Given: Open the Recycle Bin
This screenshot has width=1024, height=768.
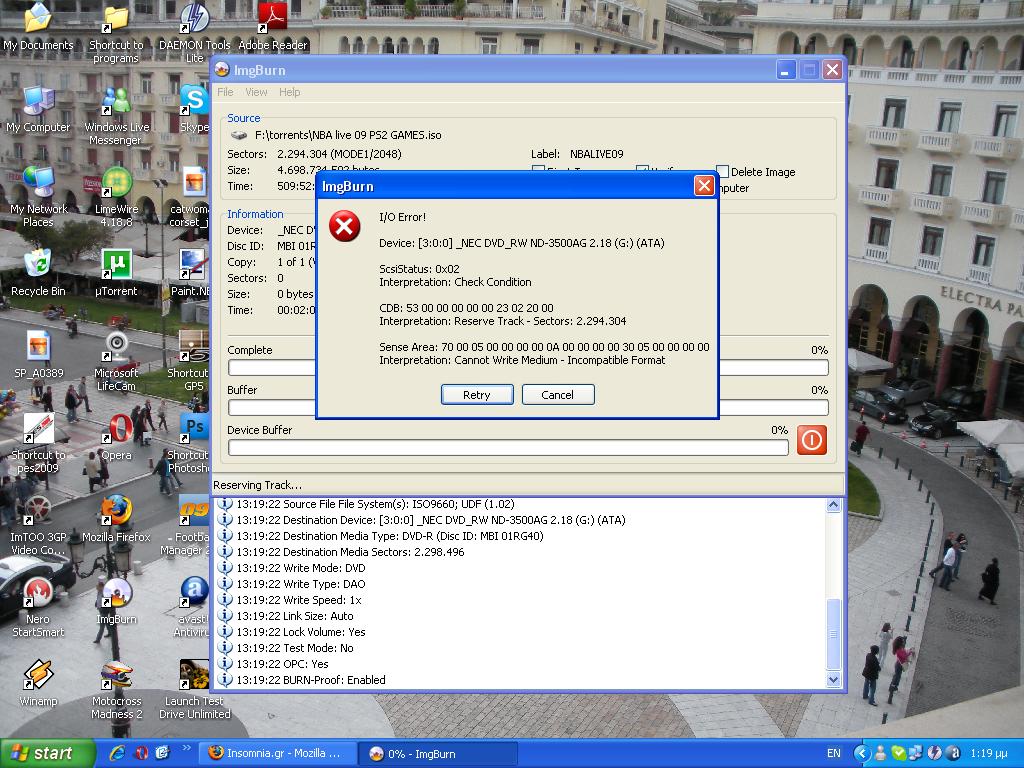Looking at the screenshot, I should click(38, 273).
